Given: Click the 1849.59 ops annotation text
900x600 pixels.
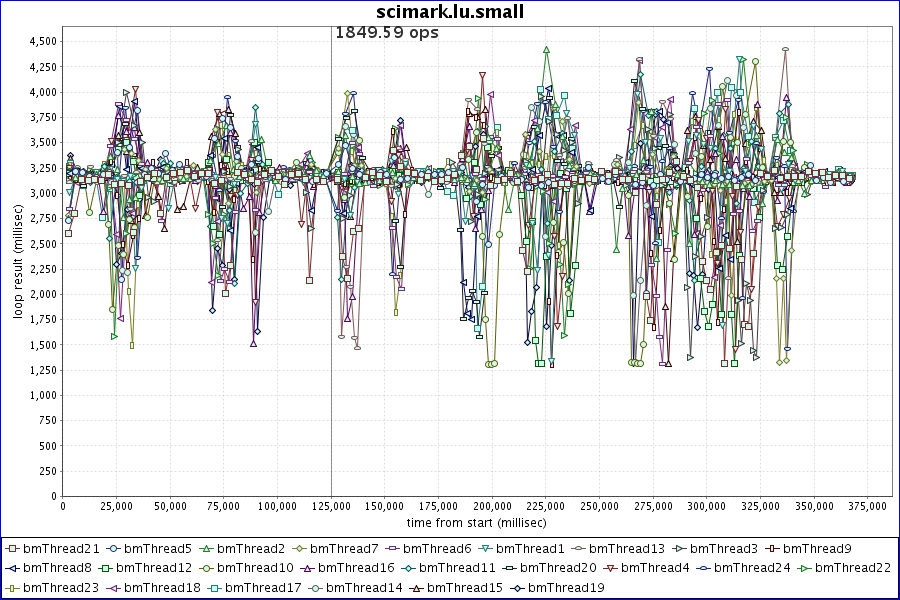Looking at the screenshot, I should click(386, 32).
